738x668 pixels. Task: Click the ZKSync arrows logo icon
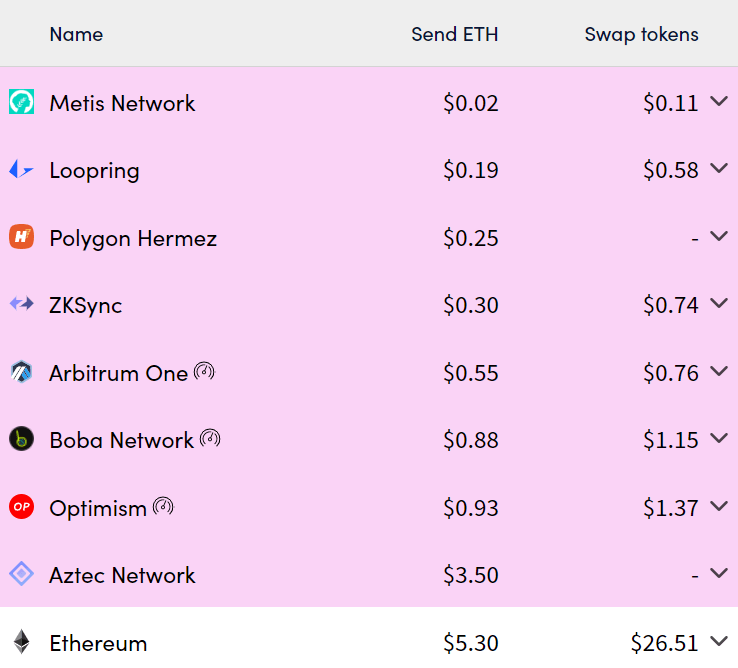pos(22,304)
